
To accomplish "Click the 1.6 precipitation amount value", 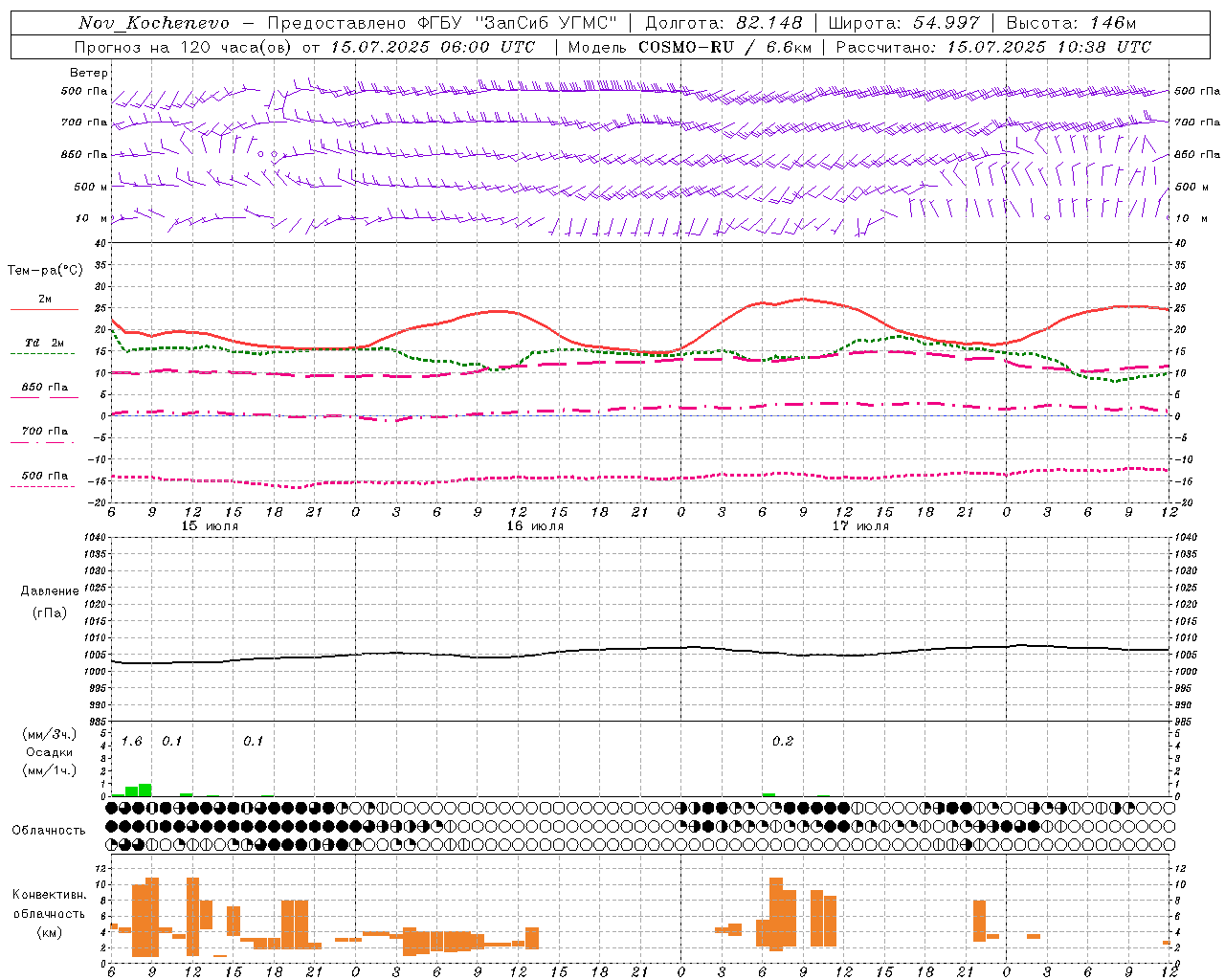I will coord(131,742).
